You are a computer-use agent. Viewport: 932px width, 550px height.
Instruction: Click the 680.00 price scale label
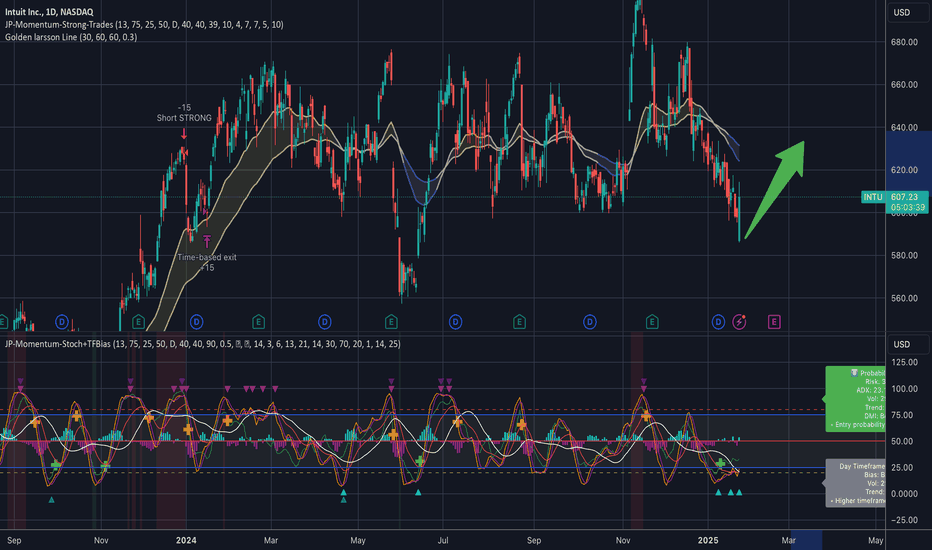pyautogui.click(x=904, y=42)
